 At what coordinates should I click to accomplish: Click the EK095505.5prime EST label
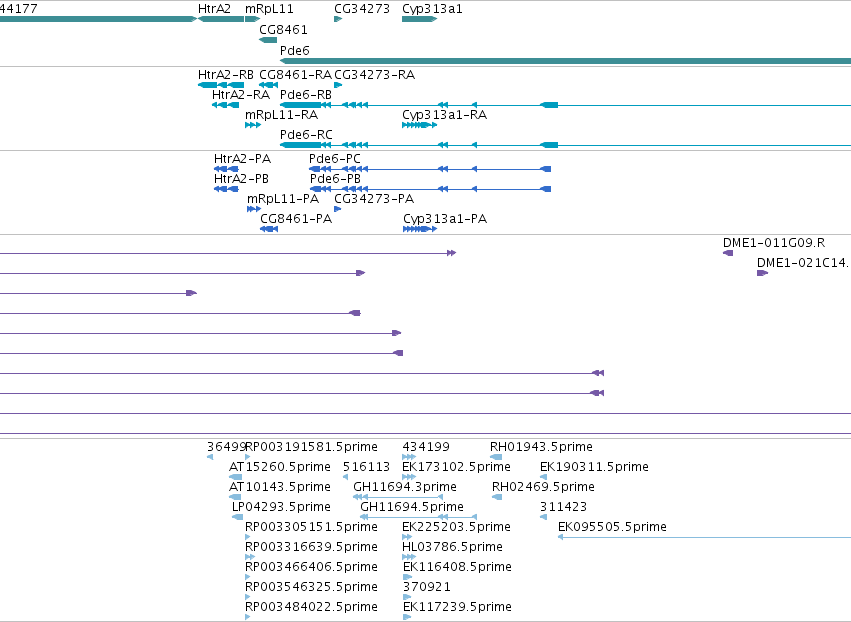tap(612, 527)
